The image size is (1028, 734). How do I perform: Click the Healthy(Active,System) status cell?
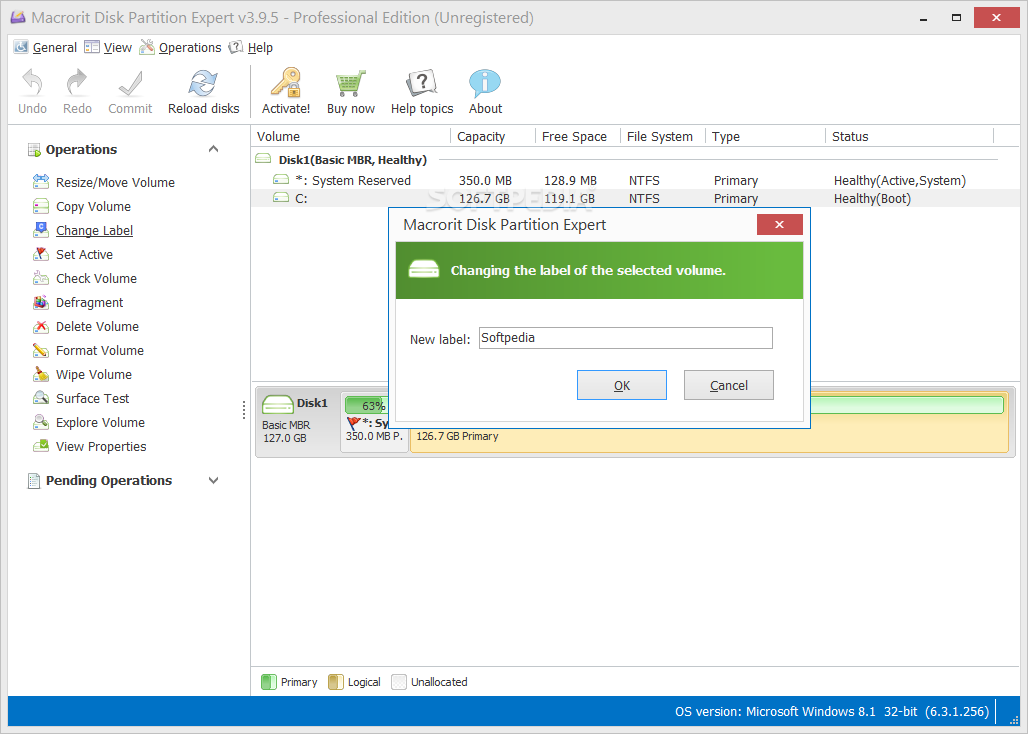[900, 181]
